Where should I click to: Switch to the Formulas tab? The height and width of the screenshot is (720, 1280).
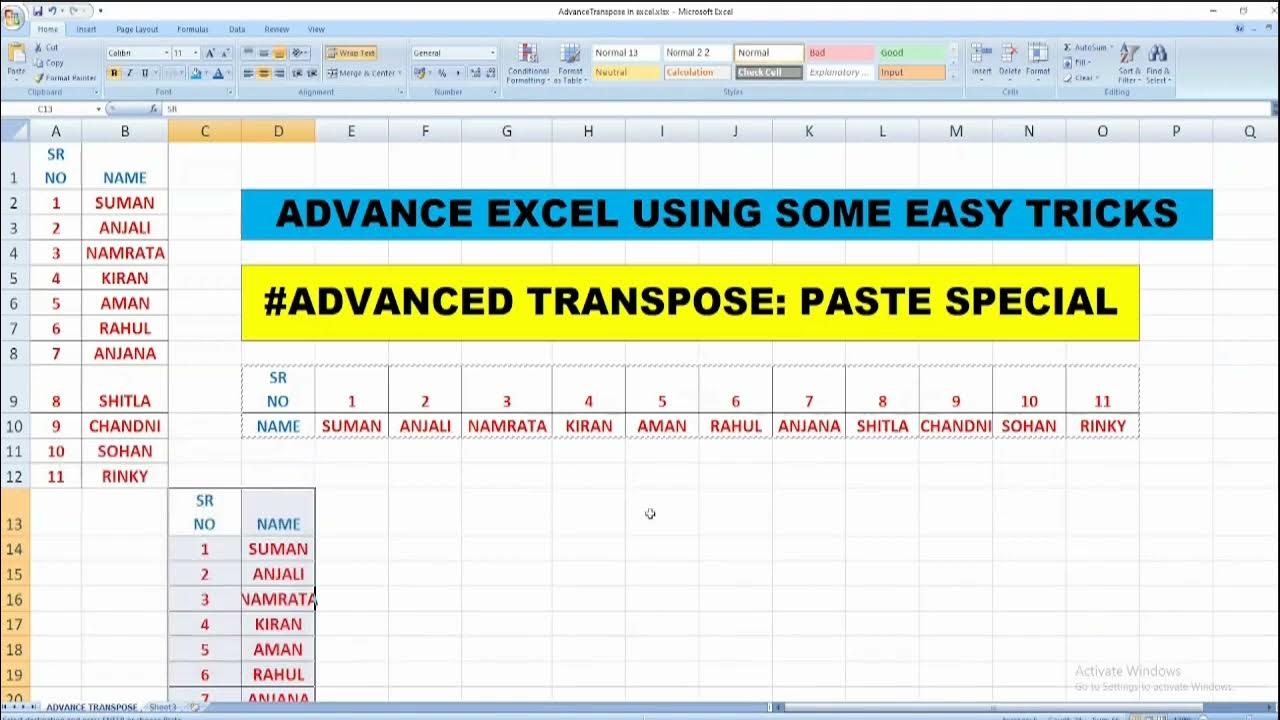(193, 29)
